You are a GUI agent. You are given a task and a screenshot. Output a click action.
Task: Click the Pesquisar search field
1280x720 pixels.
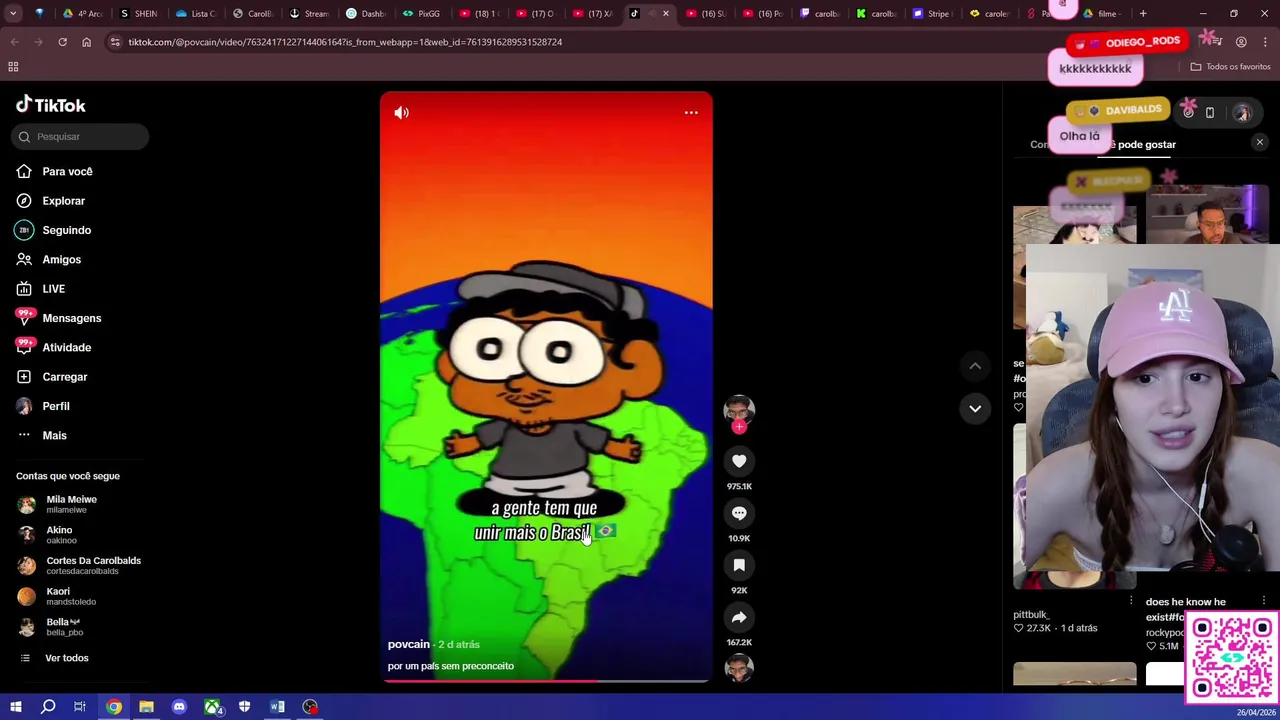82,136
